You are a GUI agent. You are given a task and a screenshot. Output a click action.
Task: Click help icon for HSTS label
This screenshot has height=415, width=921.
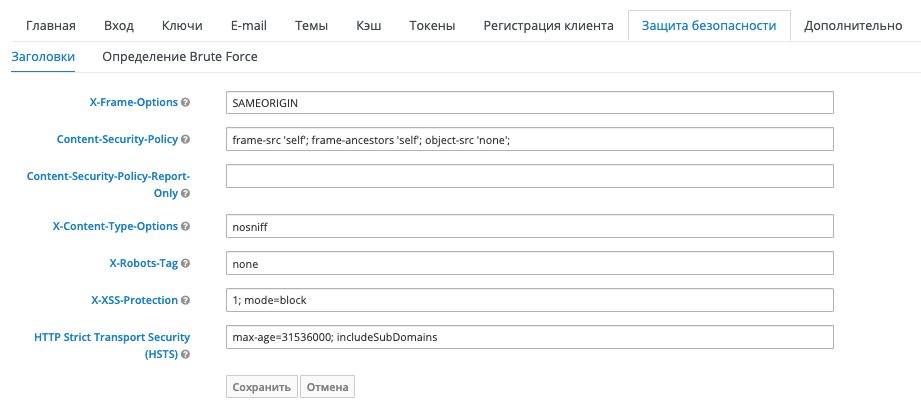pyautogui.click(x=185, y=354)
